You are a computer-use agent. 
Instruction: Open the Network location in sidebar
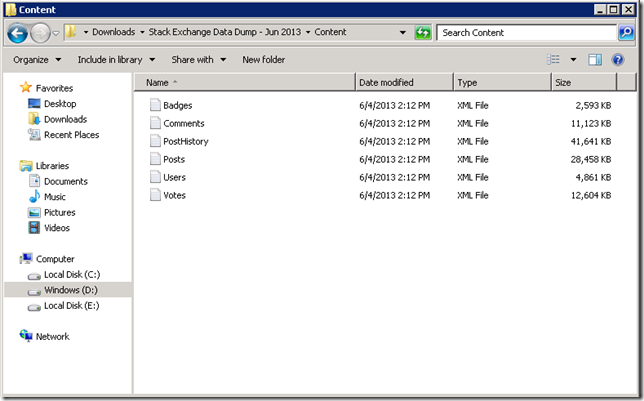52,337
